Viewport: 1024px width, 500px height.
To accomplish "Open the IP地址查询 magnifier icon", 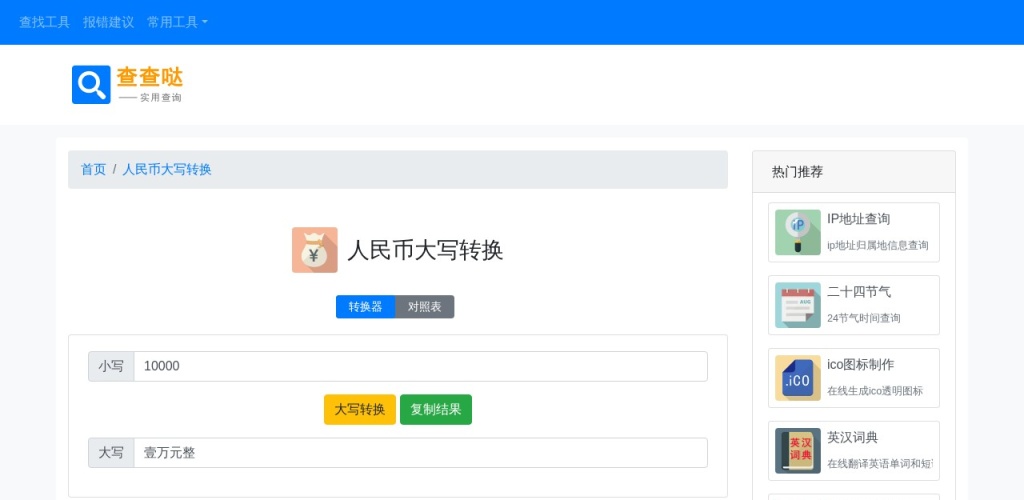I will 797,232.
